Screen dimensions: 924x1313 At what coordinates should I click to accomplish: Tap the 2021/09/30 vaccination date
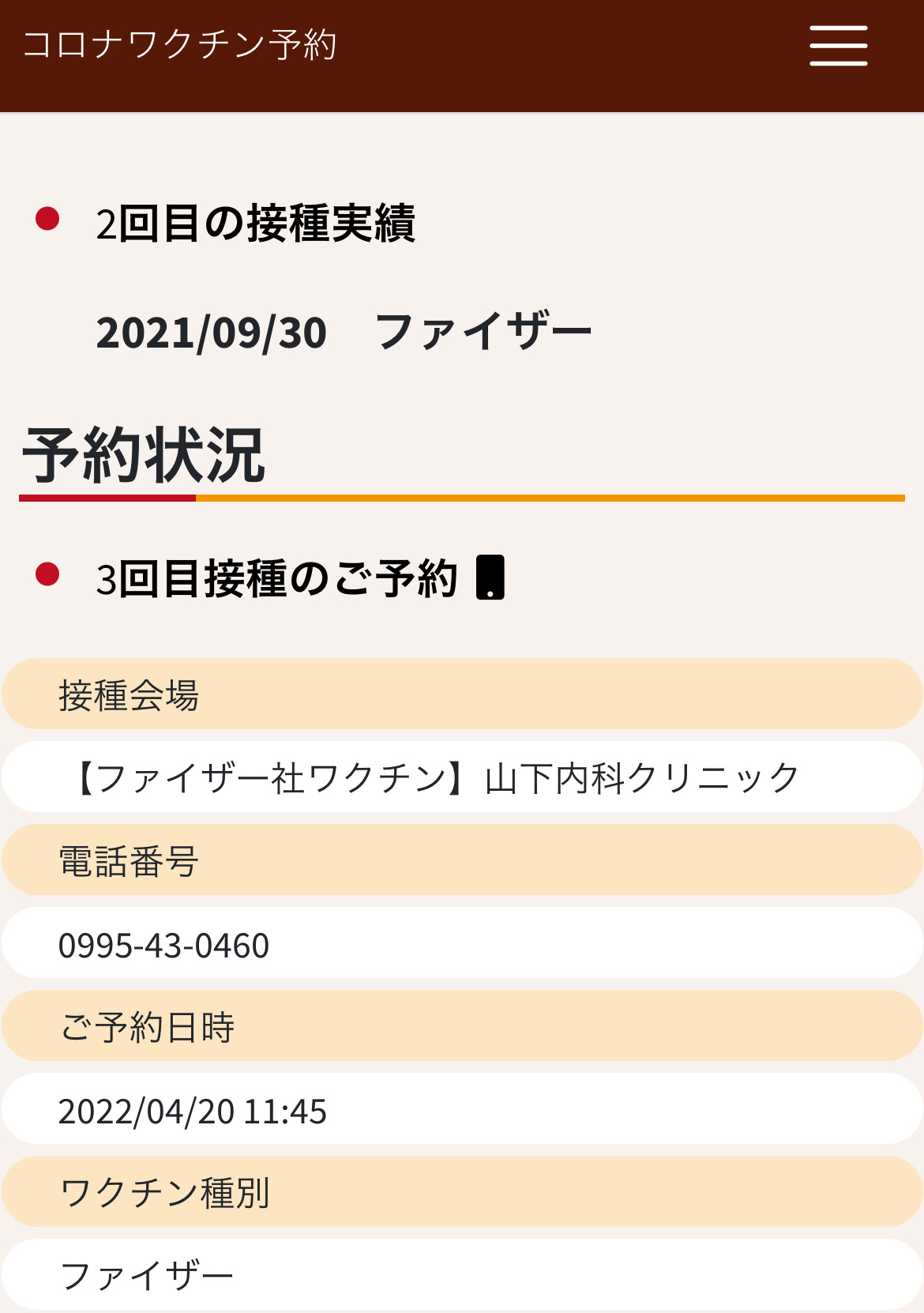point(211,333)
